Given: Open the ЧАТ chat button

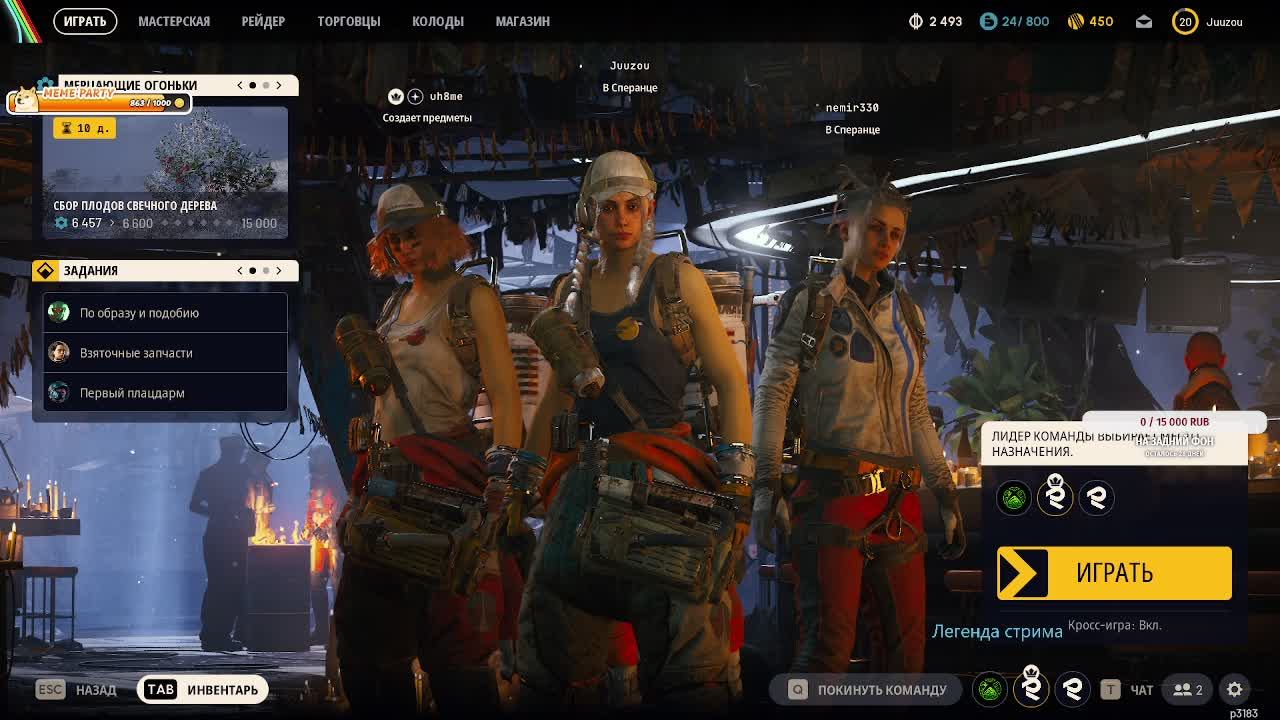Looking at the screenshot, I should coord(1128,689).
